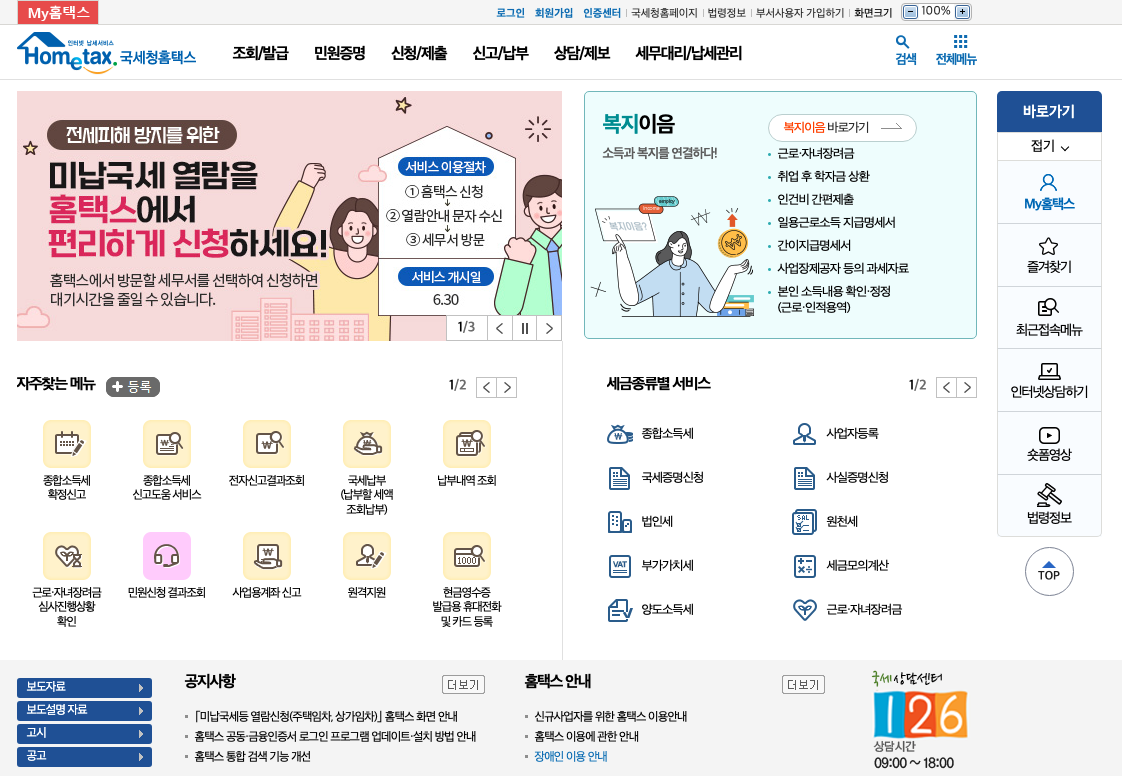Viewport: 1122px width, 776px height.
Task: Click the 민원신청 결과조회 headset icon
Action: (167, 556)
